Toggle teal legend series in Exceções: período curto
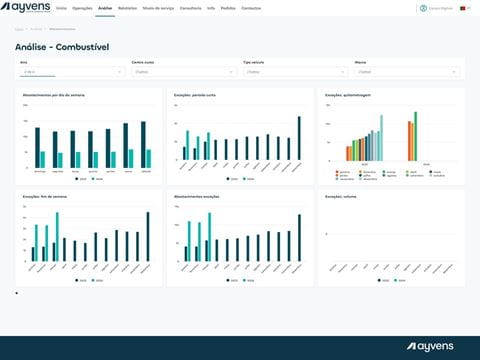 tap(245, 179)
